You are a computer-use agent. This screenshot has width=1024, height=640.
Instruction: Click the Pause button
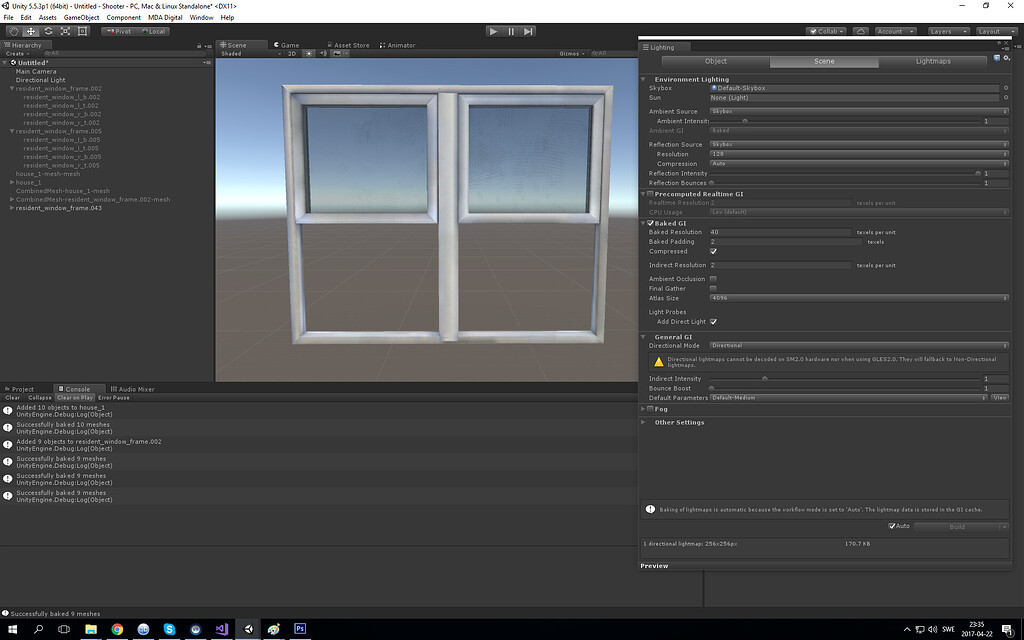point(511,31)
